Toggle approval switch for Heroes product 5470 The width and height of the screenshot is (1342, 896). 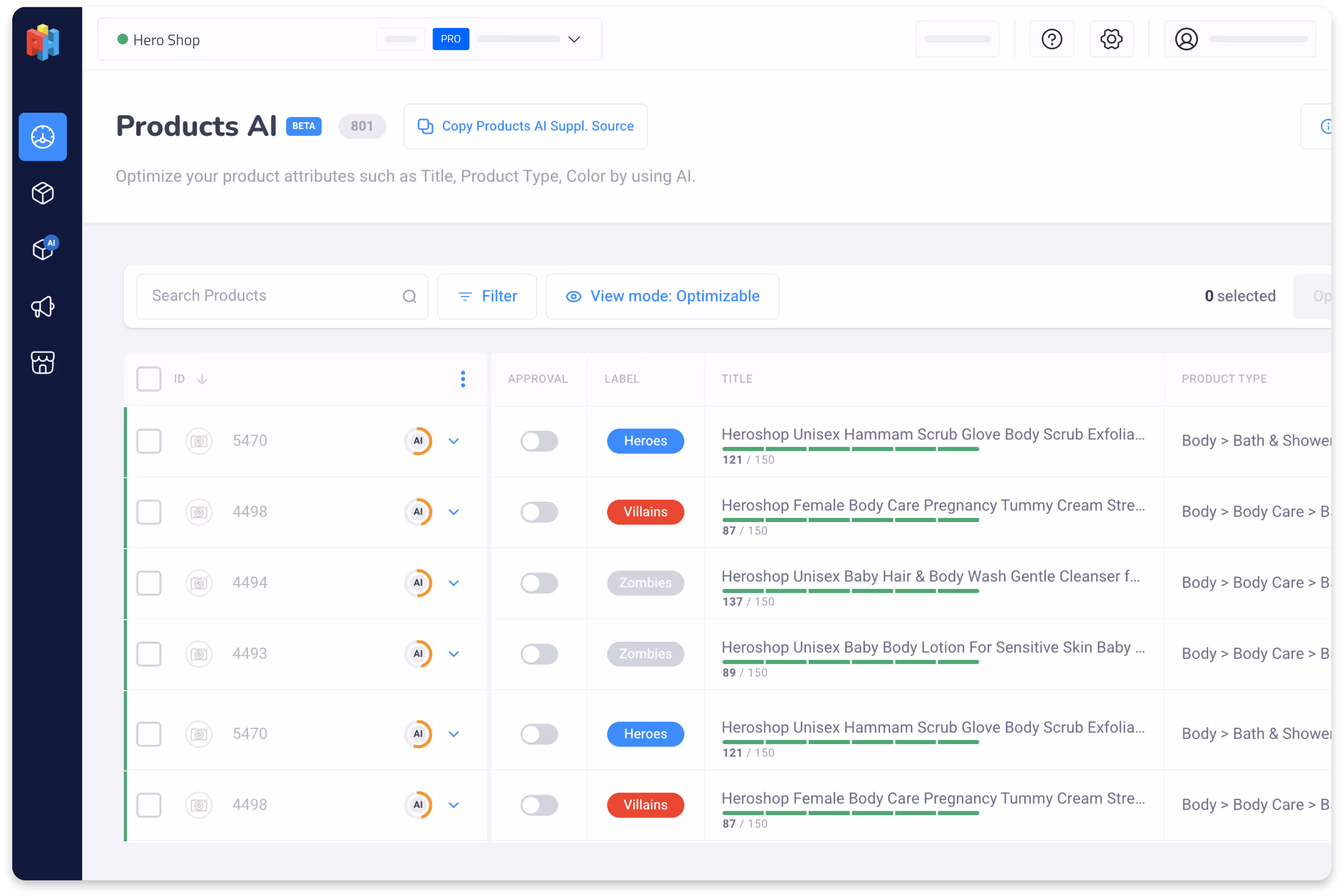click(x=539, y=441)
